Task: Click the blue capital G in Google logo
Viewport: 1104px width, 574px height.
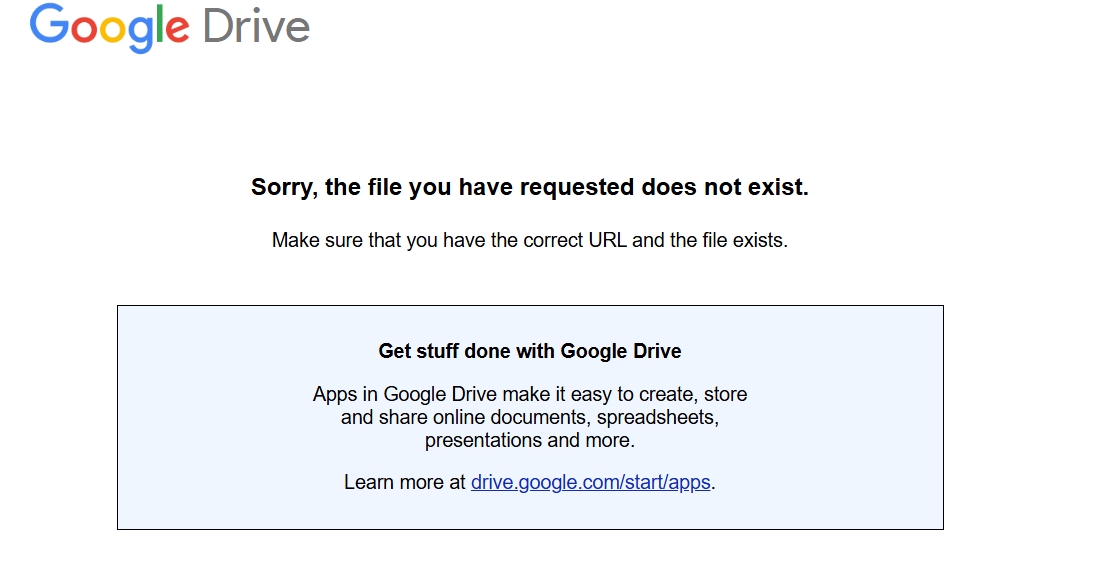Action: pyautogui.click(x=49, y=24)
